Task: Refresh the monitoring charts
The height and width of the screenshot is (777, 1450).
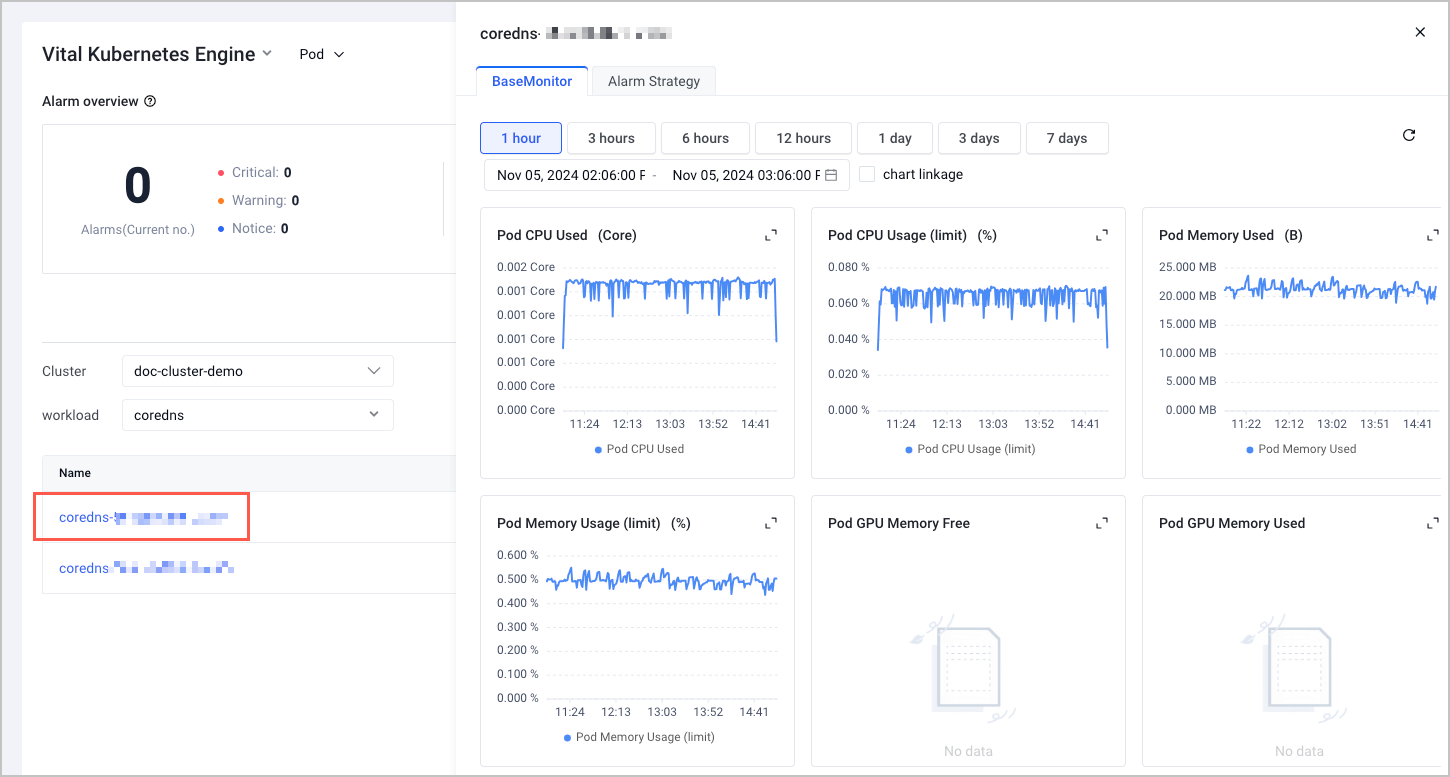Action: (1409, 135)
